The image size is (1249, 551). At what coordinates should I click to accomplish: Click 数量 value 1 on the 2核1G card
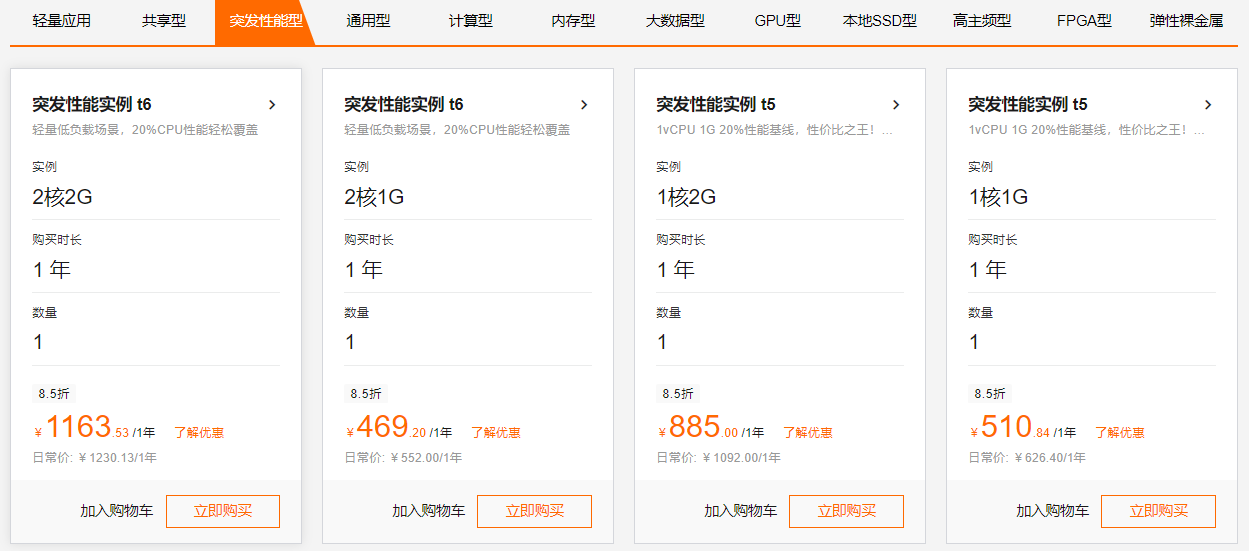[x=350, y=342]
